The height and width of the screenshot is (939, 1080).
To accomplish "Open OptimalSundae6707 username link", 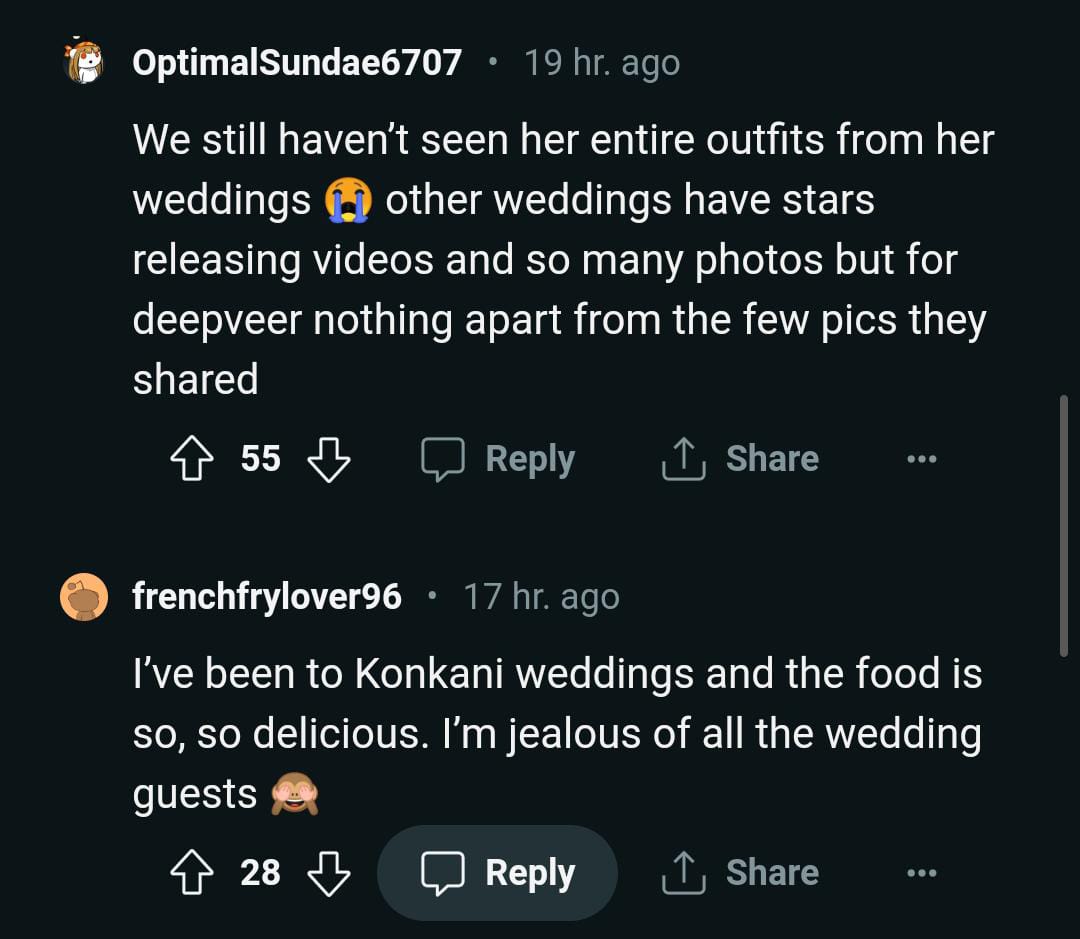I will [x=297, y=63].
